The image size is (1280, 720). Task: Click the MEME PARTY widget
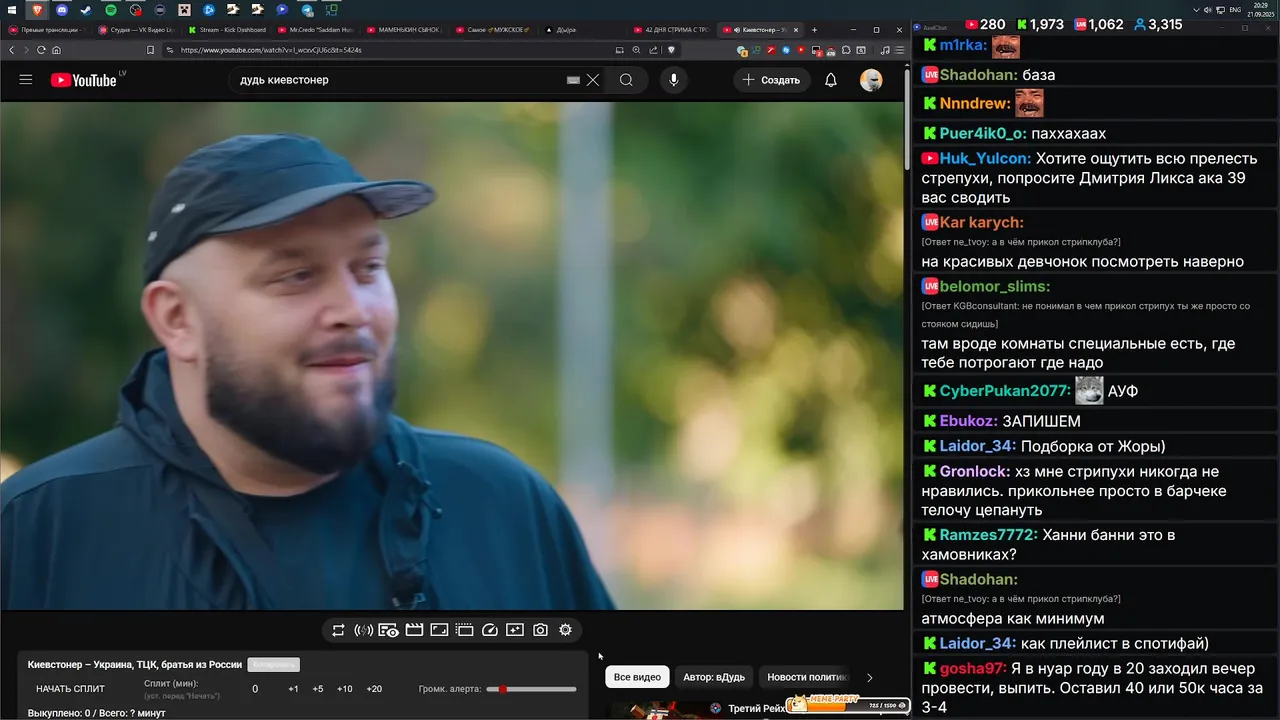click(x=848, y=705)
